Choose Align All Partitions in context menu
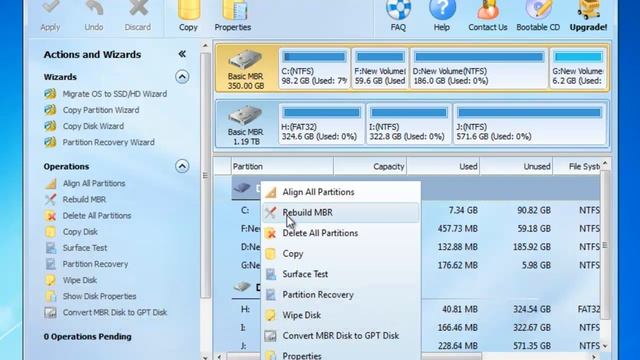This screenshot has height=360, width=640. 341,192
